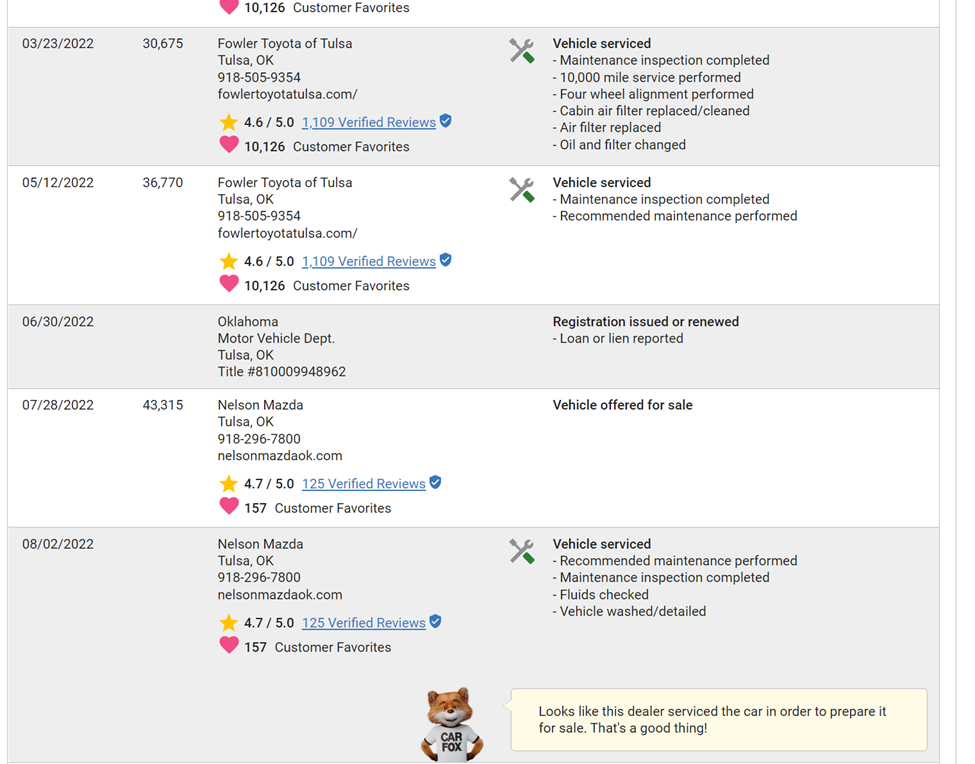Click the pink heart icon in 07/28/2022 row
Viewport: 975px width, 764px height.
tap(229, 506)
